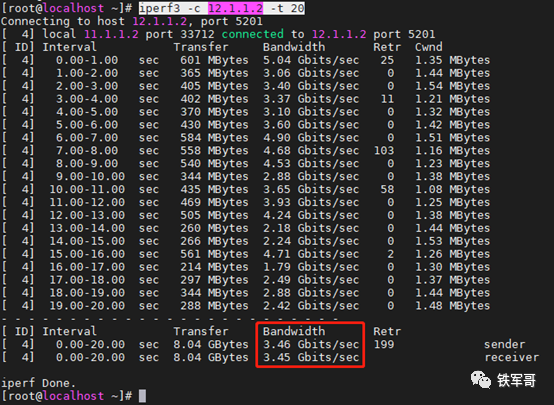Click the 3.45 Gbits/sec receiver bandwidth value
Viewport: 554px width, 405px height.
(311, 357)
